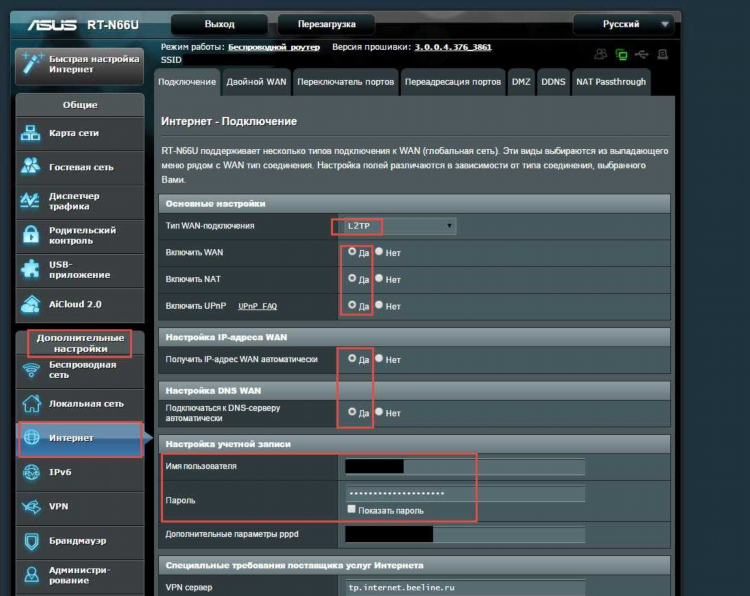750x596 pixels.
Task: Select Да for Включить WAN
Action: click(x=352, y=252)
